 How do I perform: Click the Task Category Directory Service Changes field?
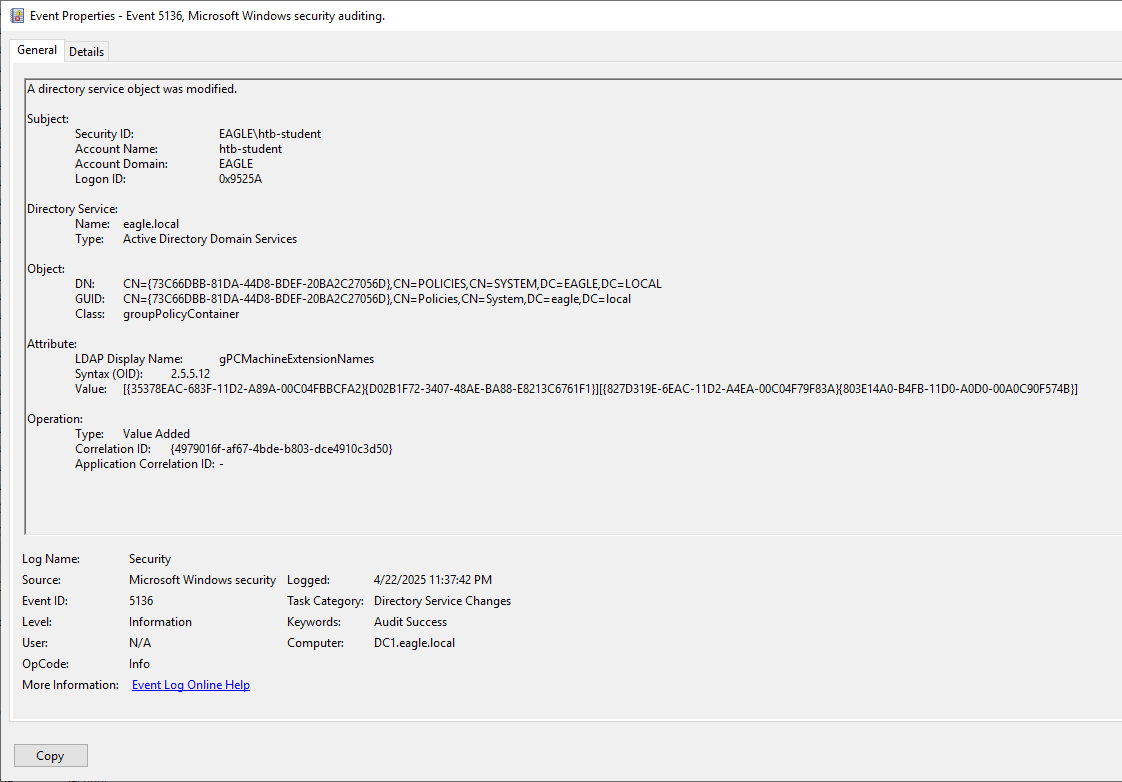point(442,601)
